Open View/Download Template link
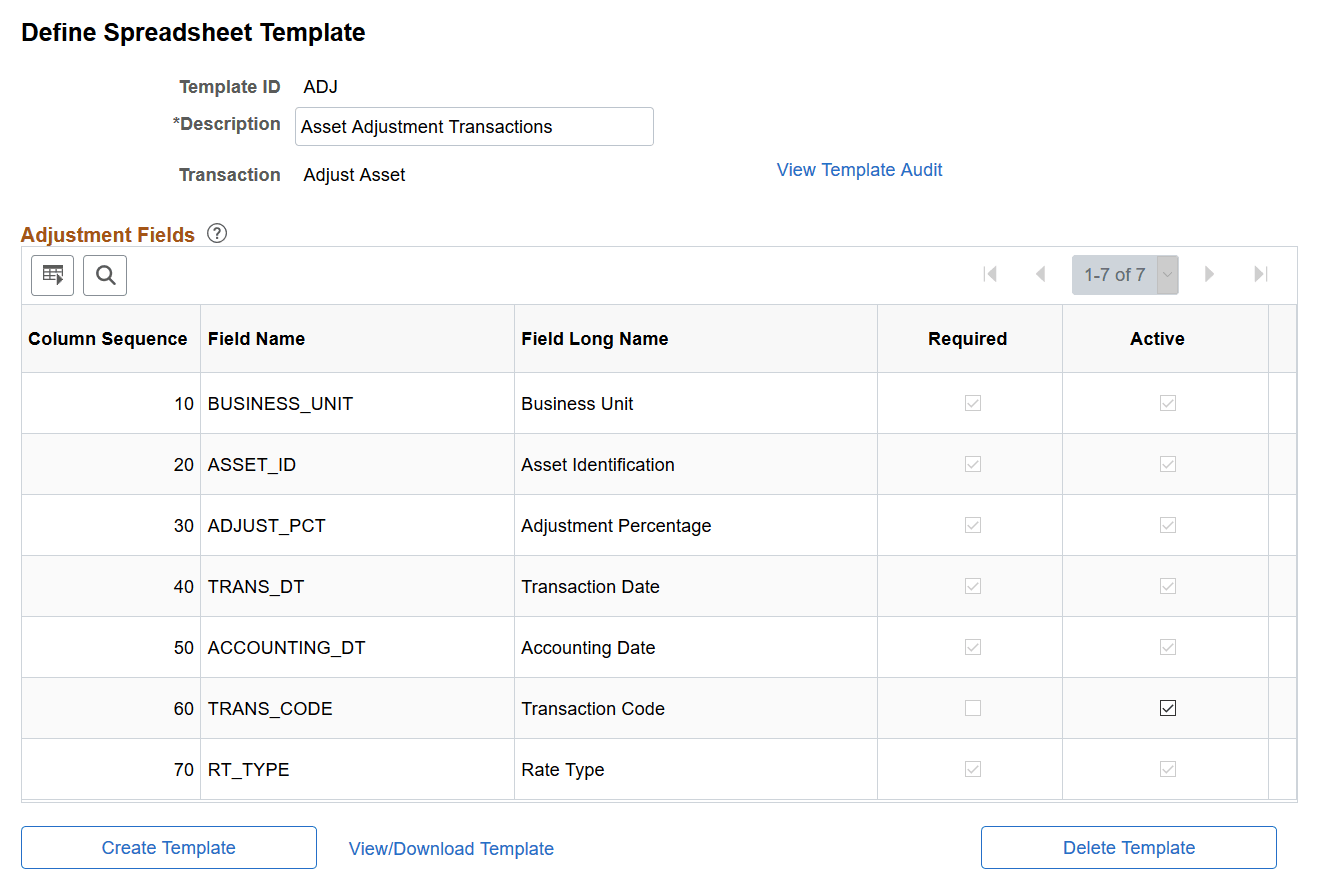 coord(451,848)
